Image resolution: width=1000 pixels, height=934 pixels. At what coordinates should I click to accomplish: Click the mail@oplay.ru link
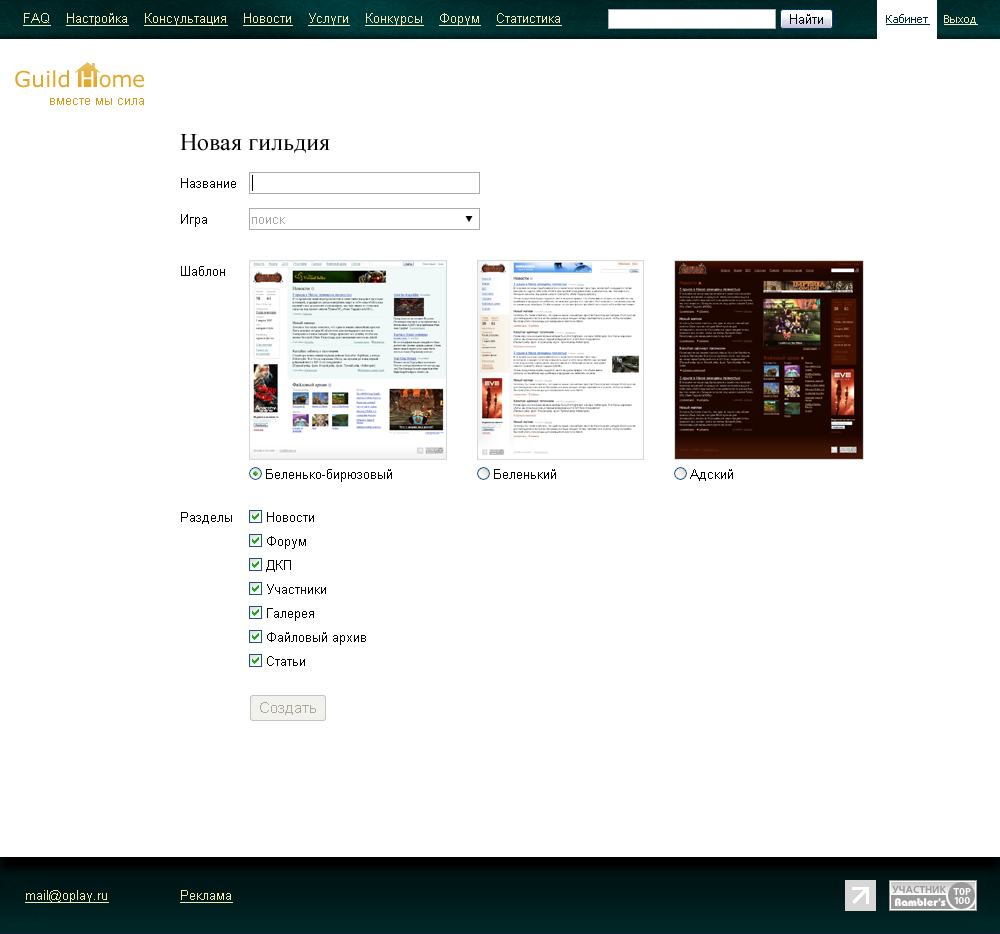tap(66, 895)
